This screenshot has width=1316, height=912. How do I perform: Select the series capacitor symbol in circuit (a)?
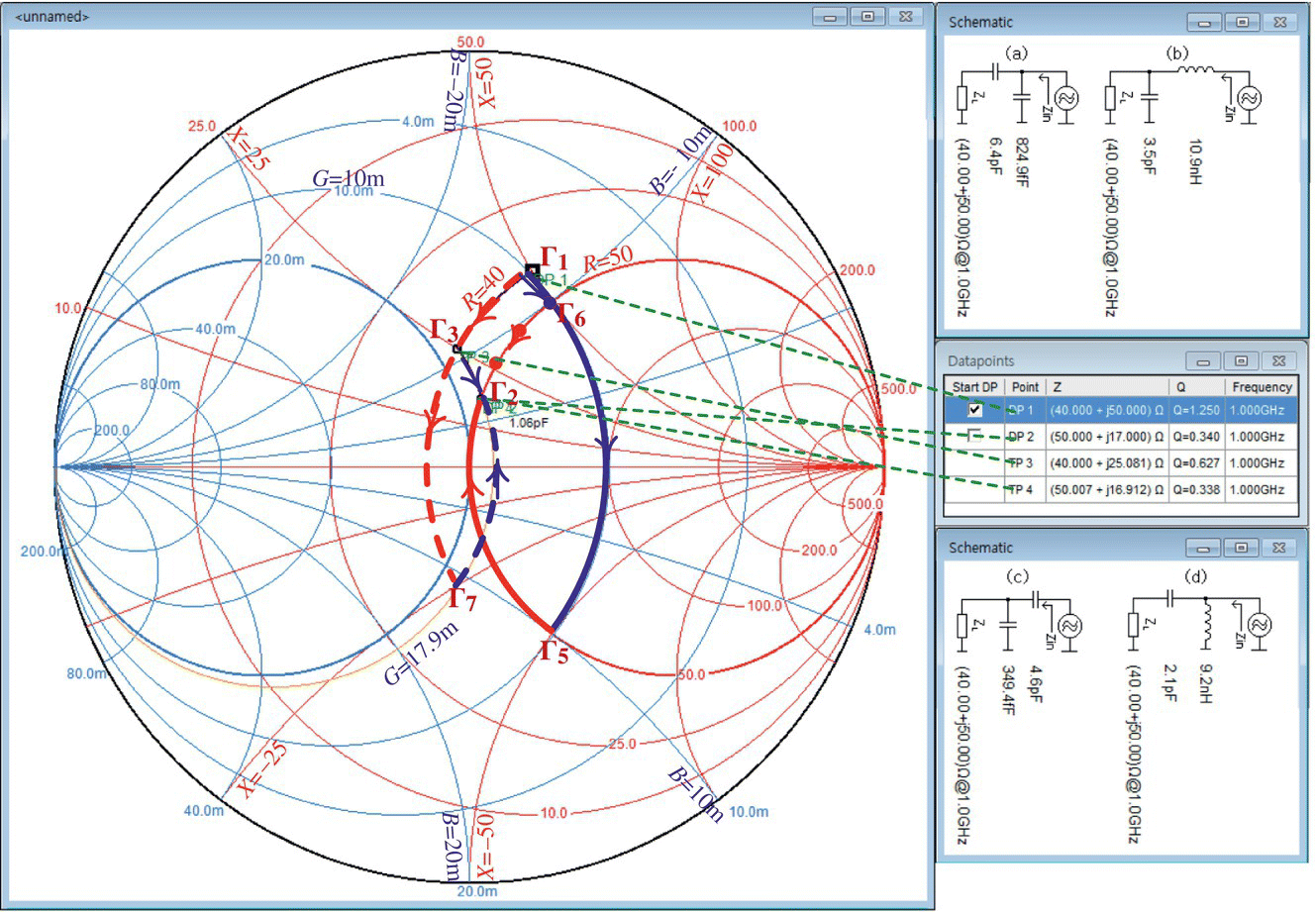pyautogui.click(x=995, y=72)
